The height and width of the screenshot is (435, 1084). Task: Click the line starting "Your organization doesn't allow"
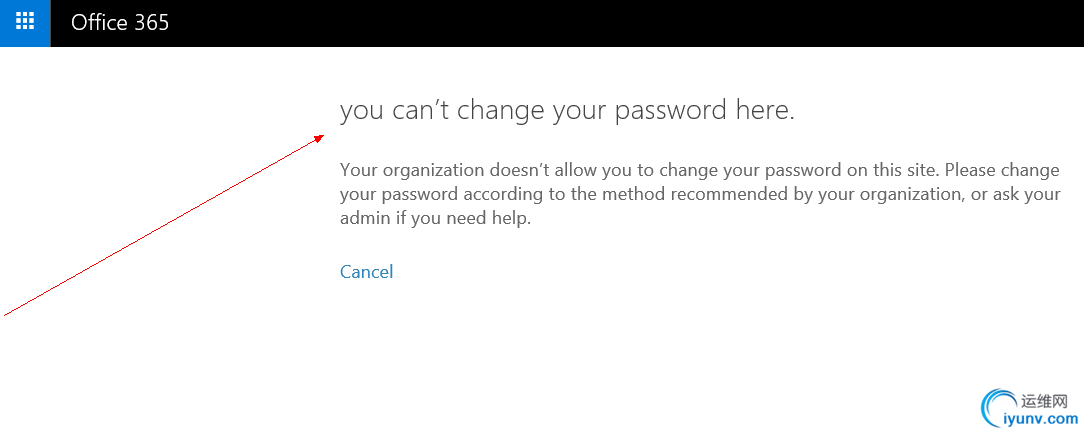point(700,170)
